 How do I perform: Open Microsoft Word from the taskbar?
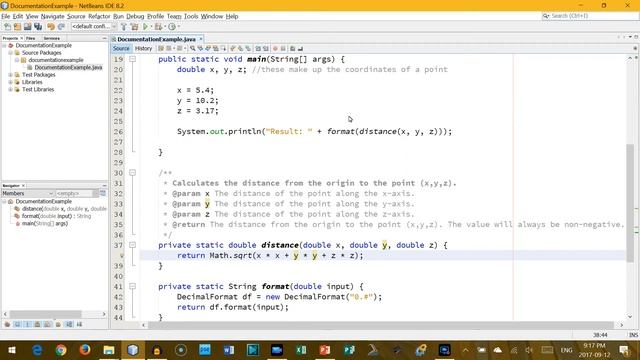[229, 350]
